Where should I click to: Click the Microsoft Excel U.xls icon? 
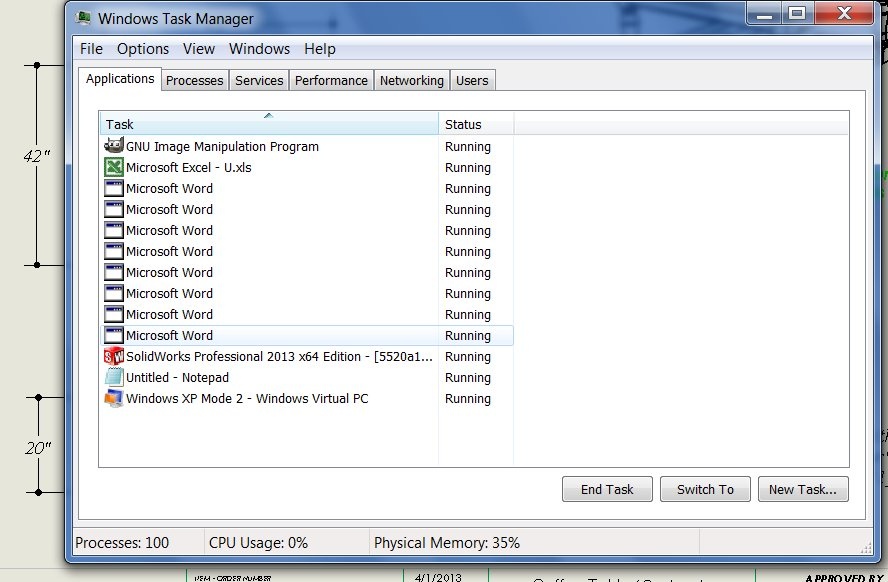click(114, 167)
